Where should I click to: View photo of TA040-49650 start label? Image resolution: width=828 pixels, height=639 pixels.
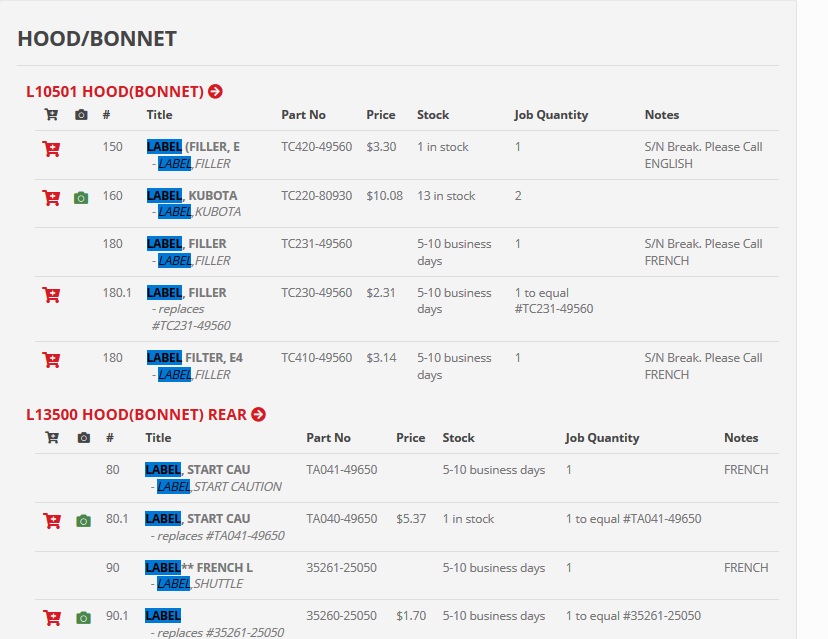83,521
